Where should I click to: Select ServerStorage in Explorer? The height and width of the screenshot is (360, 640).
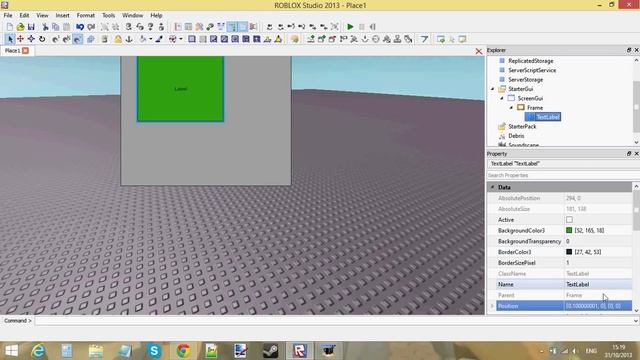point(525,80)
